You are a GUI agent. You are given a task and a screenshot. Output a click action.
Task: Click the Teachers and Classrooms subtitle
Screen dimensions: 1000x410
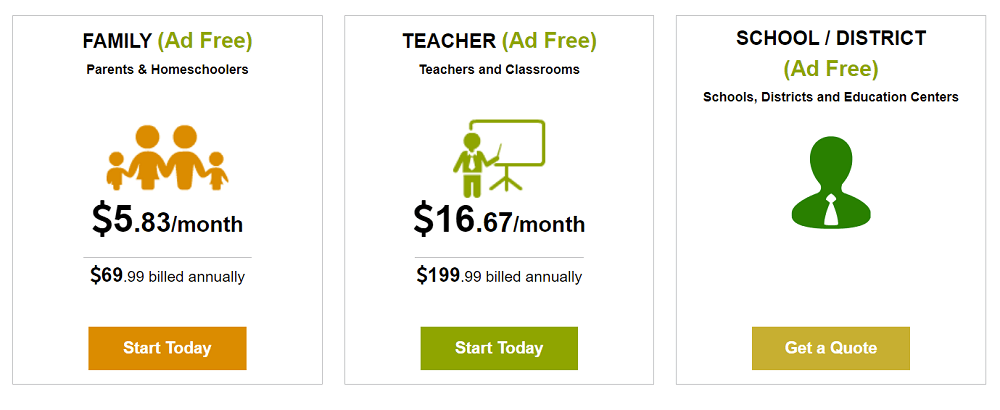(x=499, y=70)
